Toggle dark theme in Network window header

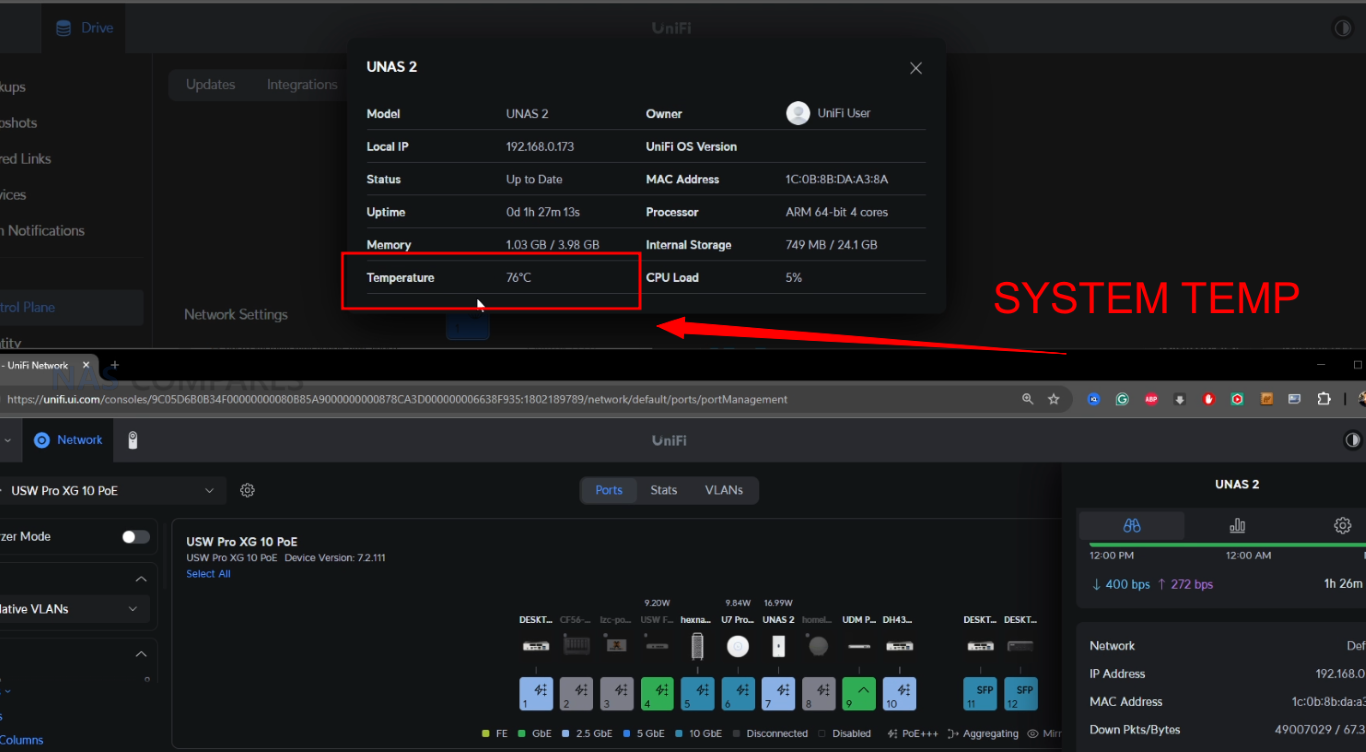(1352, 440)
